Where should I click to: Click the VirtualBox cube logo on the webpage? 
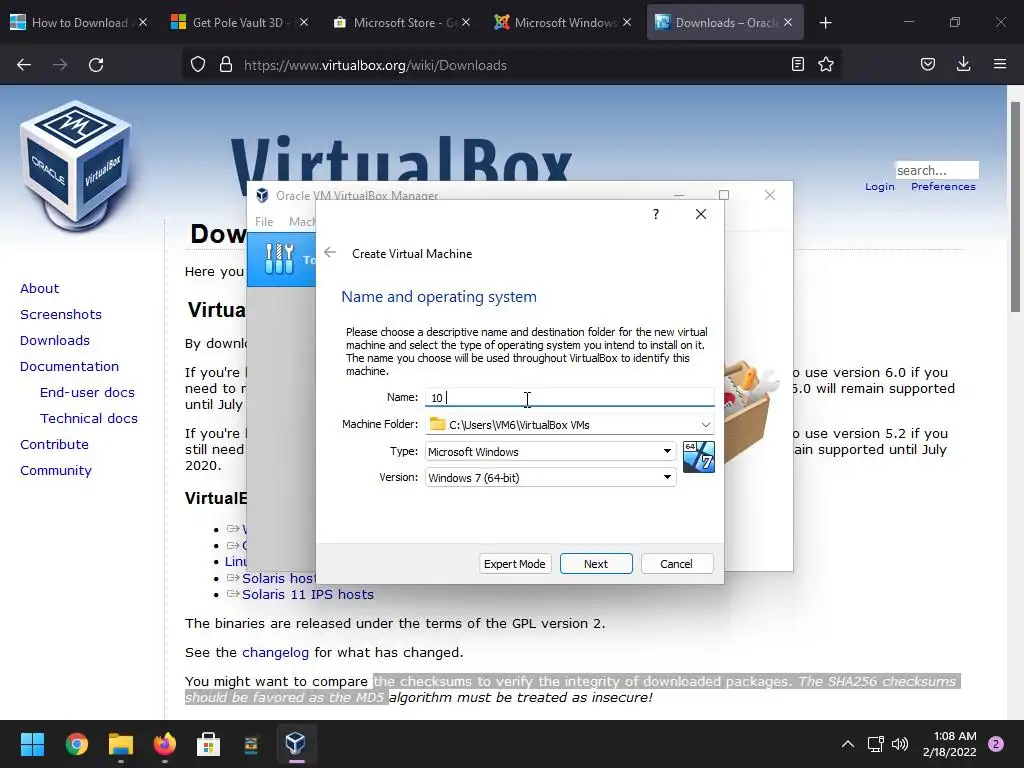[x=76, y=165]
